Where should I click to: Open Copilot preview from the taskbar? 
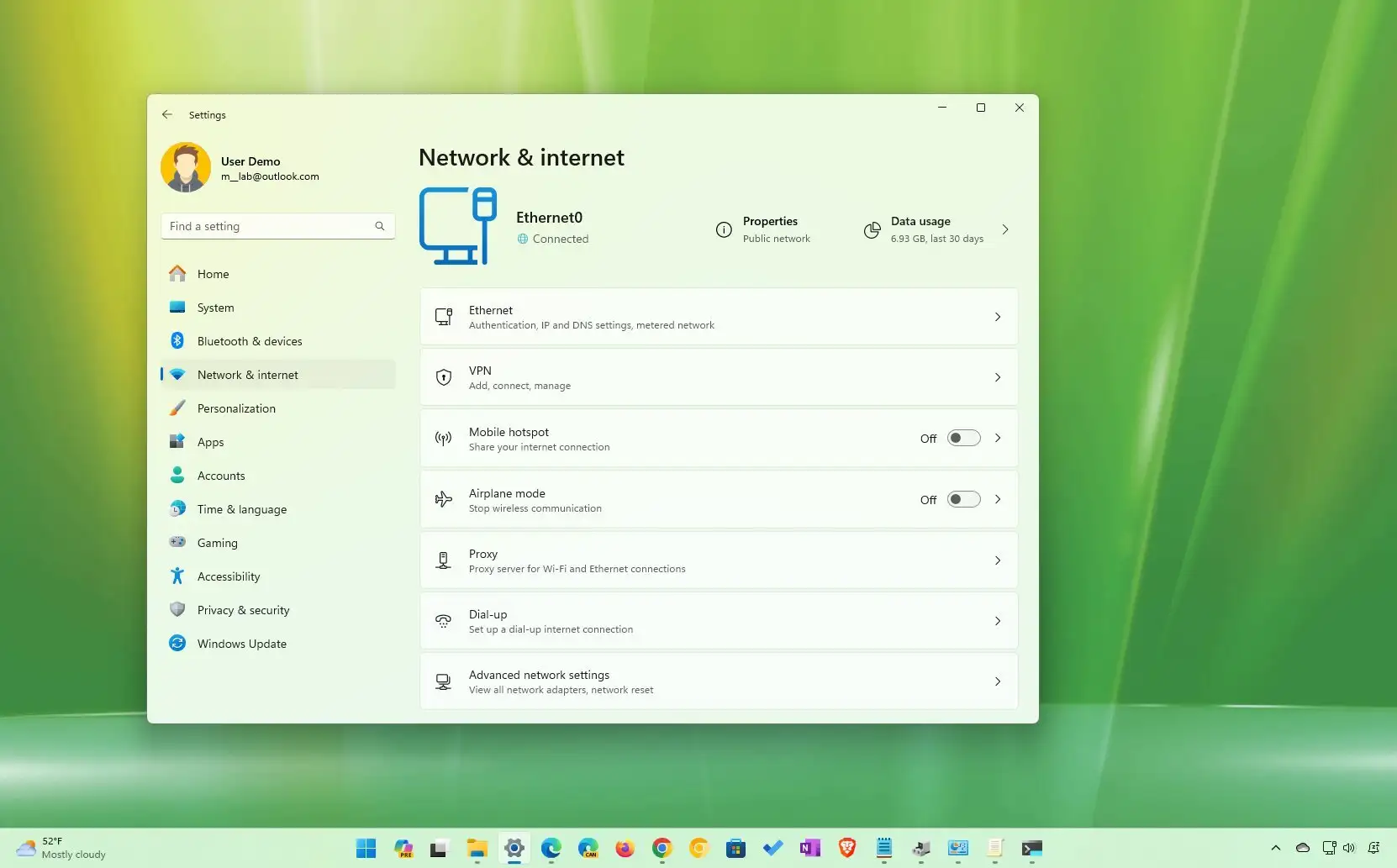403,849
